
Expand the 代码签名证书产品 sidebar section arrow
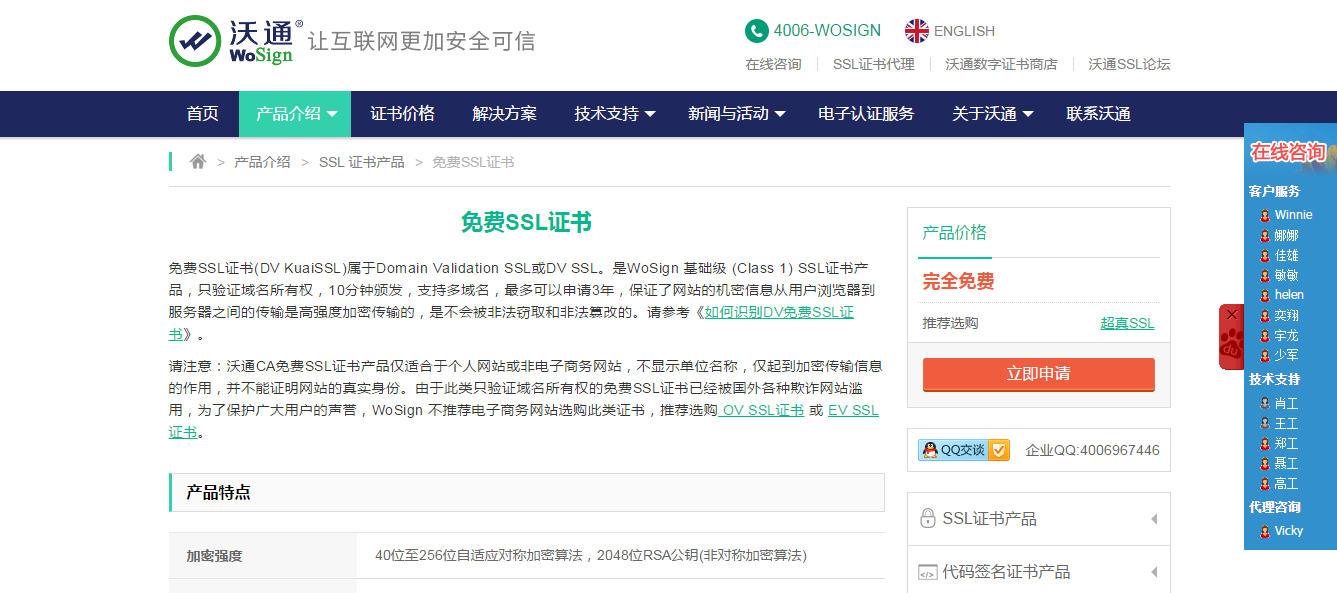pos(1154,572)
